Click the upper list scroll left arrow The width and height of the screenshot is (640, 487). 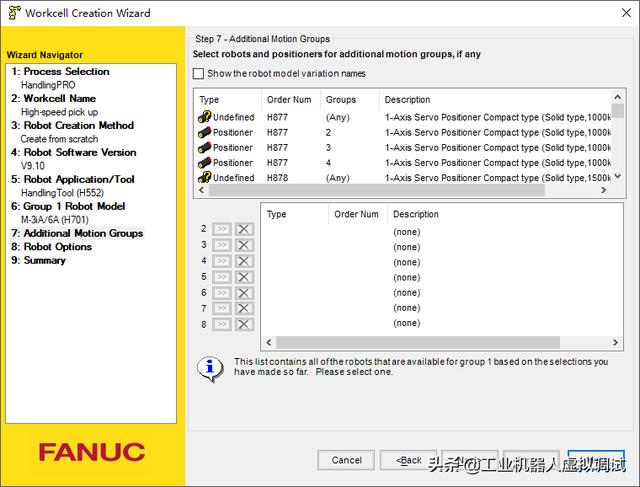point(201,190)
